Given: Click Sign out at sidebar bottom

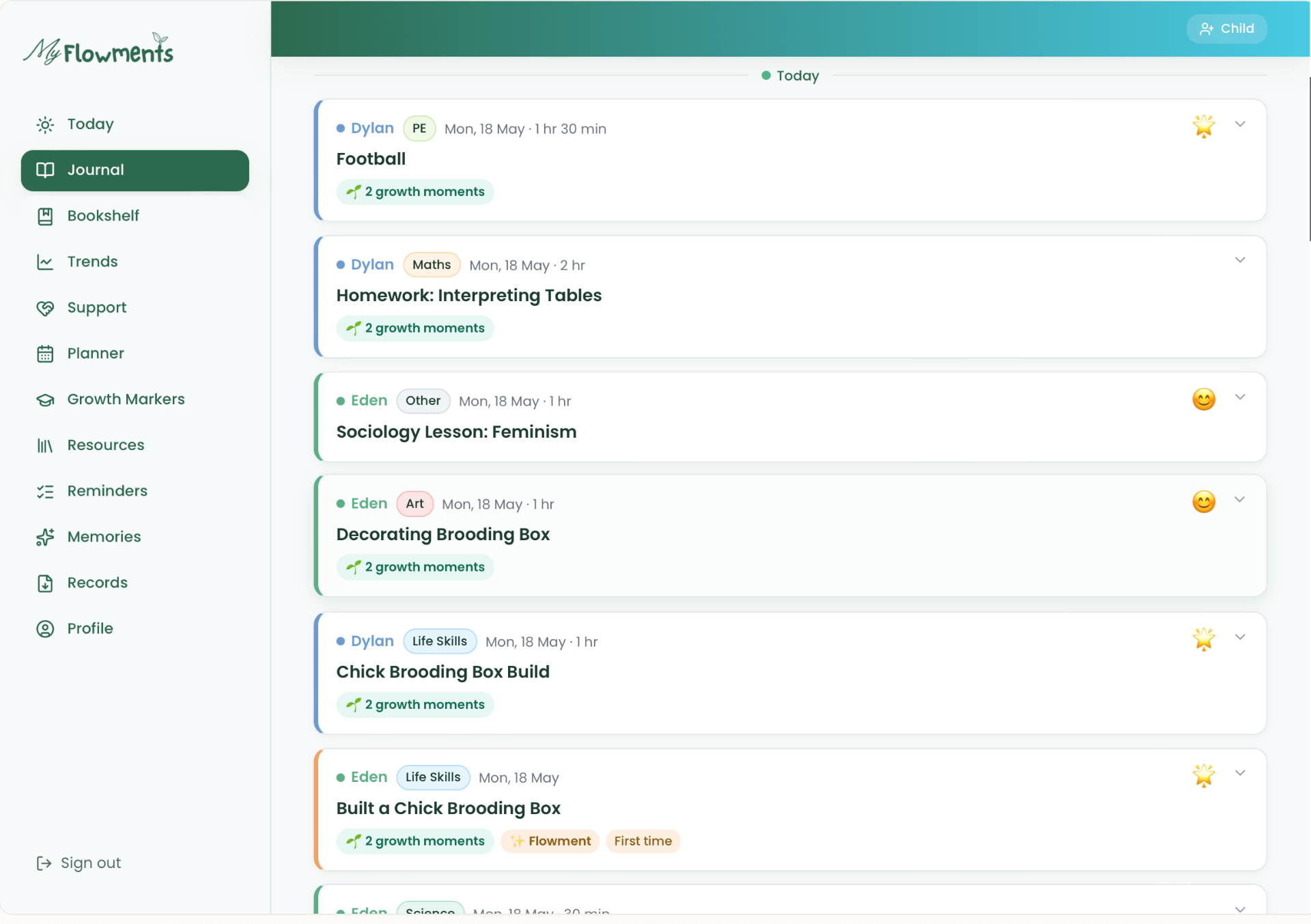Looking at the screenshot, I should [x=79, y=863].
